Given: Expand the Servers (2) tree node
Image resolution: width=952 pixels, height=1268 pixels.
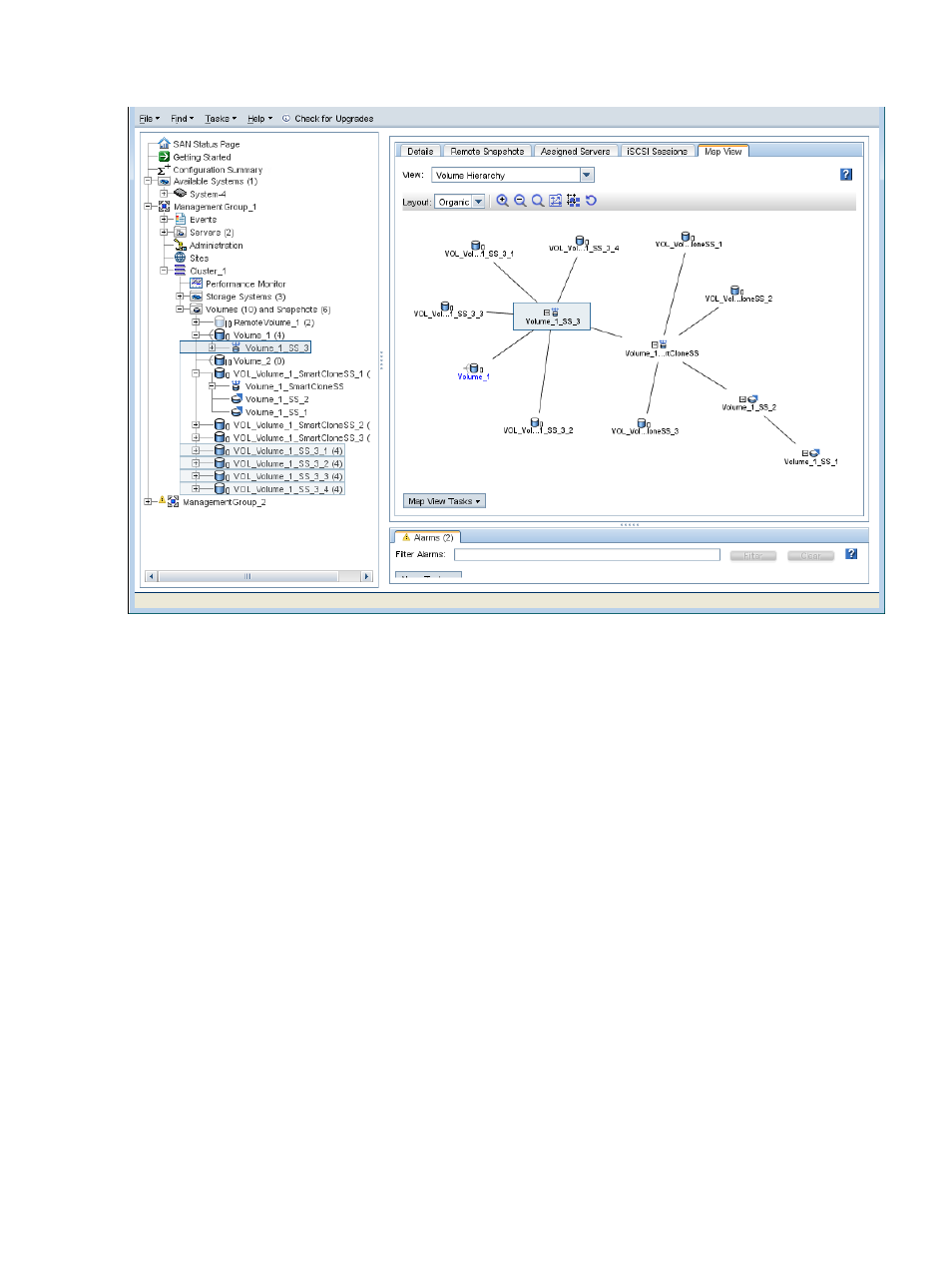Looking at the screenshot, I should tap(165, 233).
